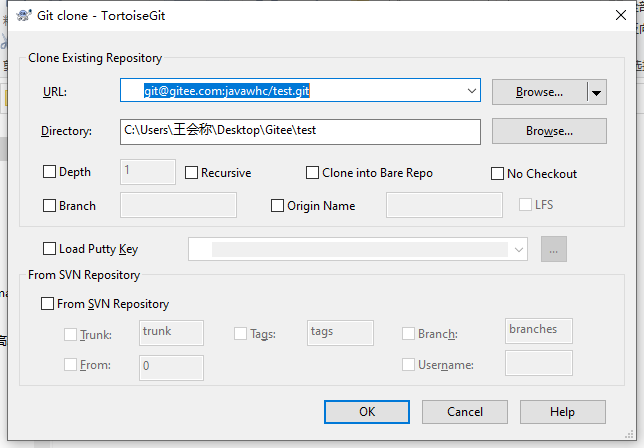
Task: Toggle the No Checkout option
Action: click(497, 173)
